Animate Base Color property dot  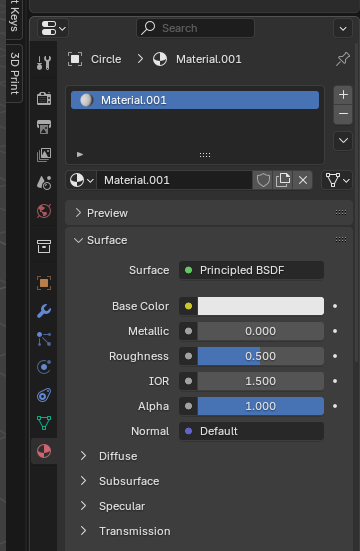[x=335, y=306]
